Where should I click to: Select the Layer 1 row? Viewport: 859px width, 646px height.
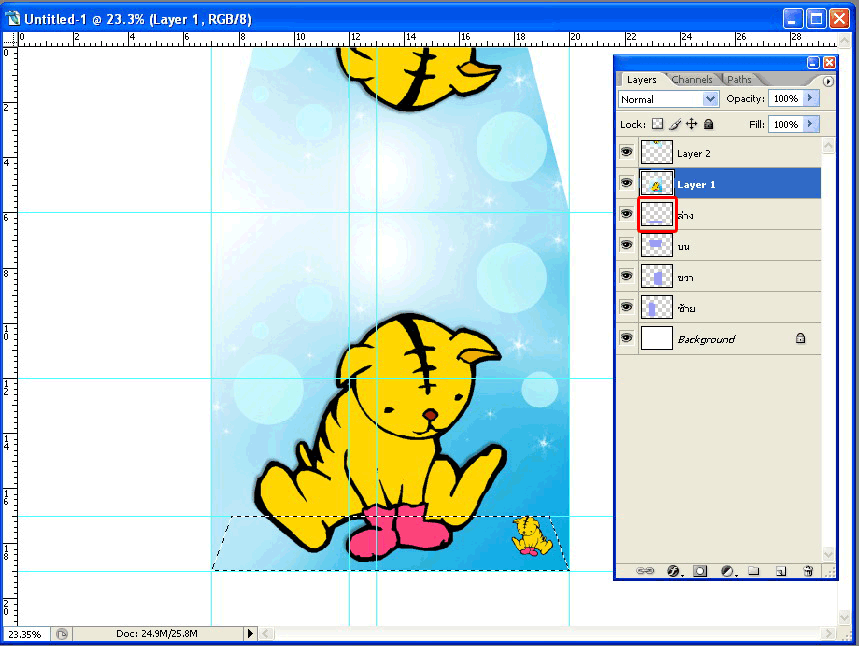pos(719,184)
